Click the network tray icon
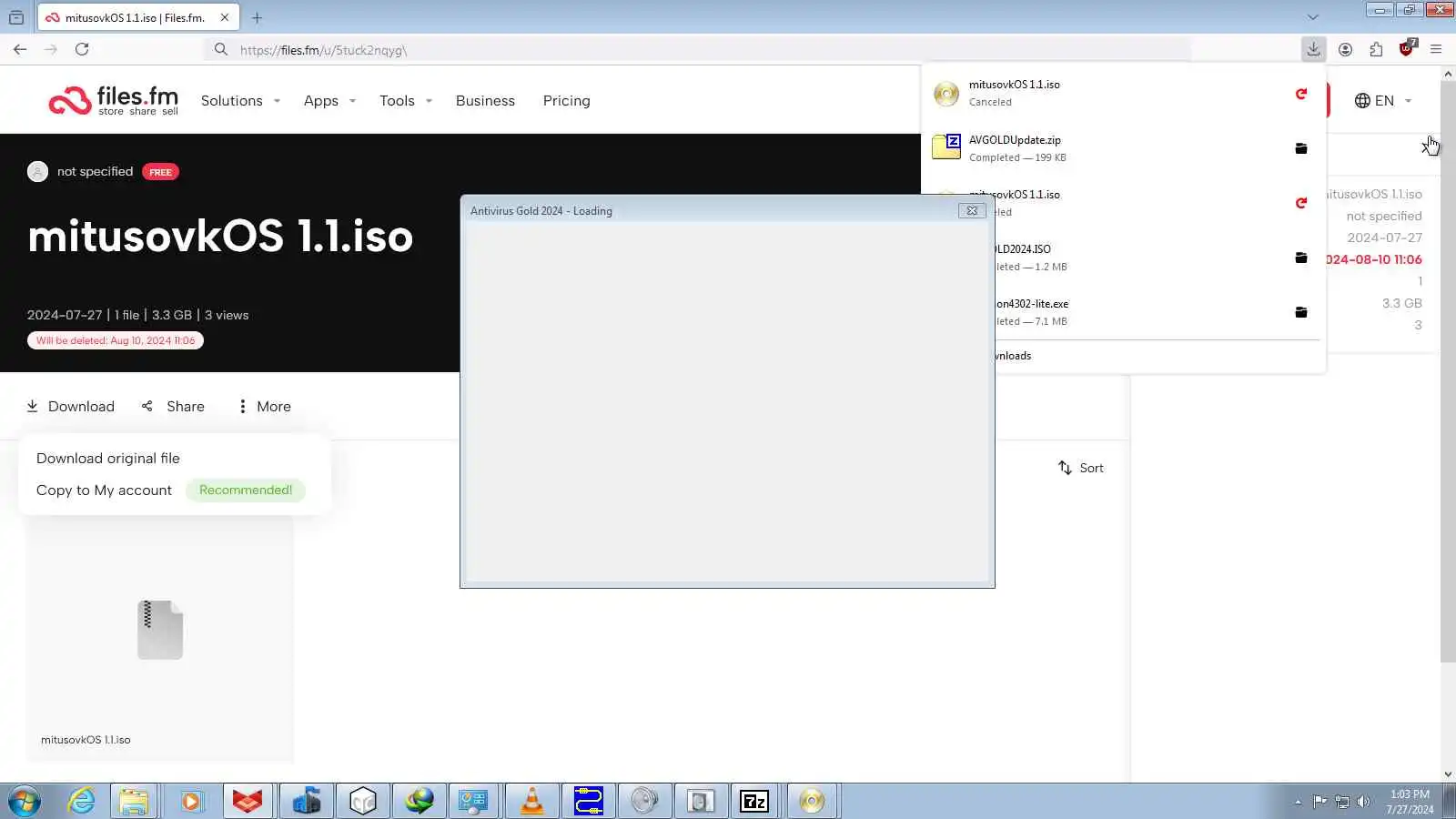This screenshot has width=1456, height=819. click(1341, 802)
